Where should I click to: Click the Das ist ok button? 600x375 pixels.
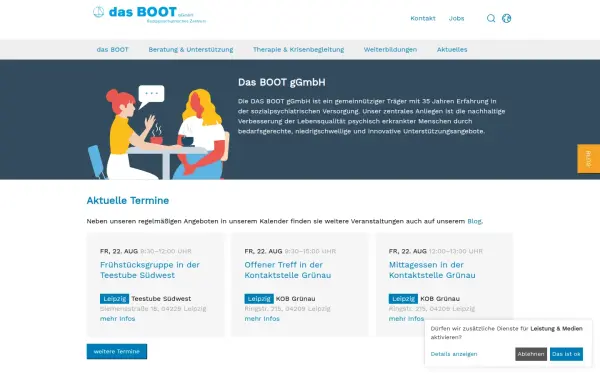click(566, 354)
